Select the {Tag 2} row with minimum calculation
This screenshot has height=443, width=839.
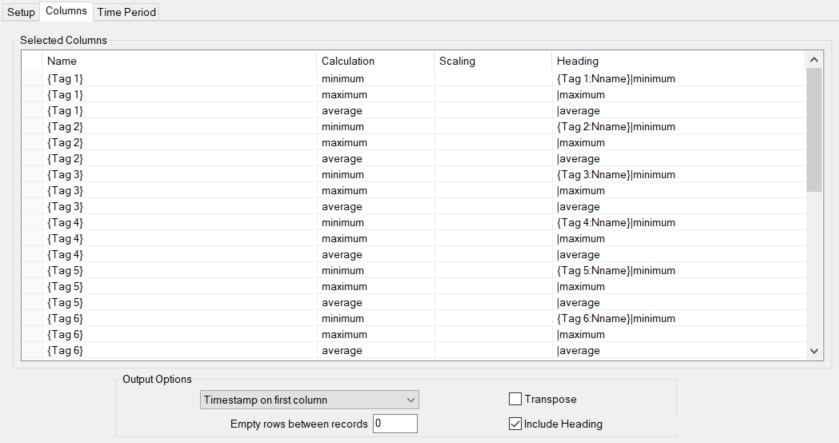(x=414, y=127)
